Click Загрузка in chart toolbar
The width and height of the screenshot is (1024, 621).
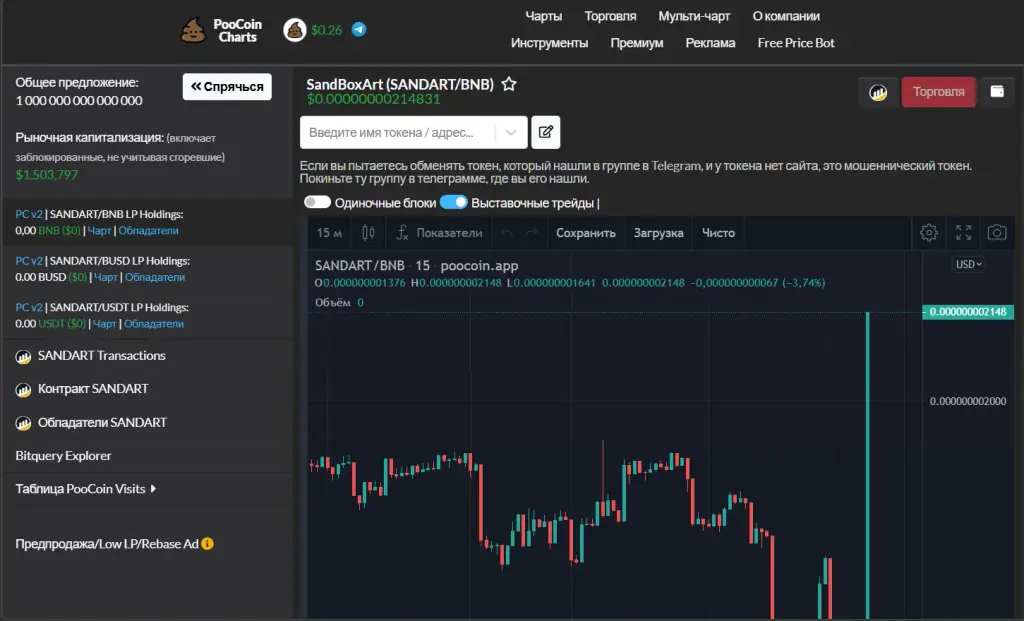click(658, 233)
